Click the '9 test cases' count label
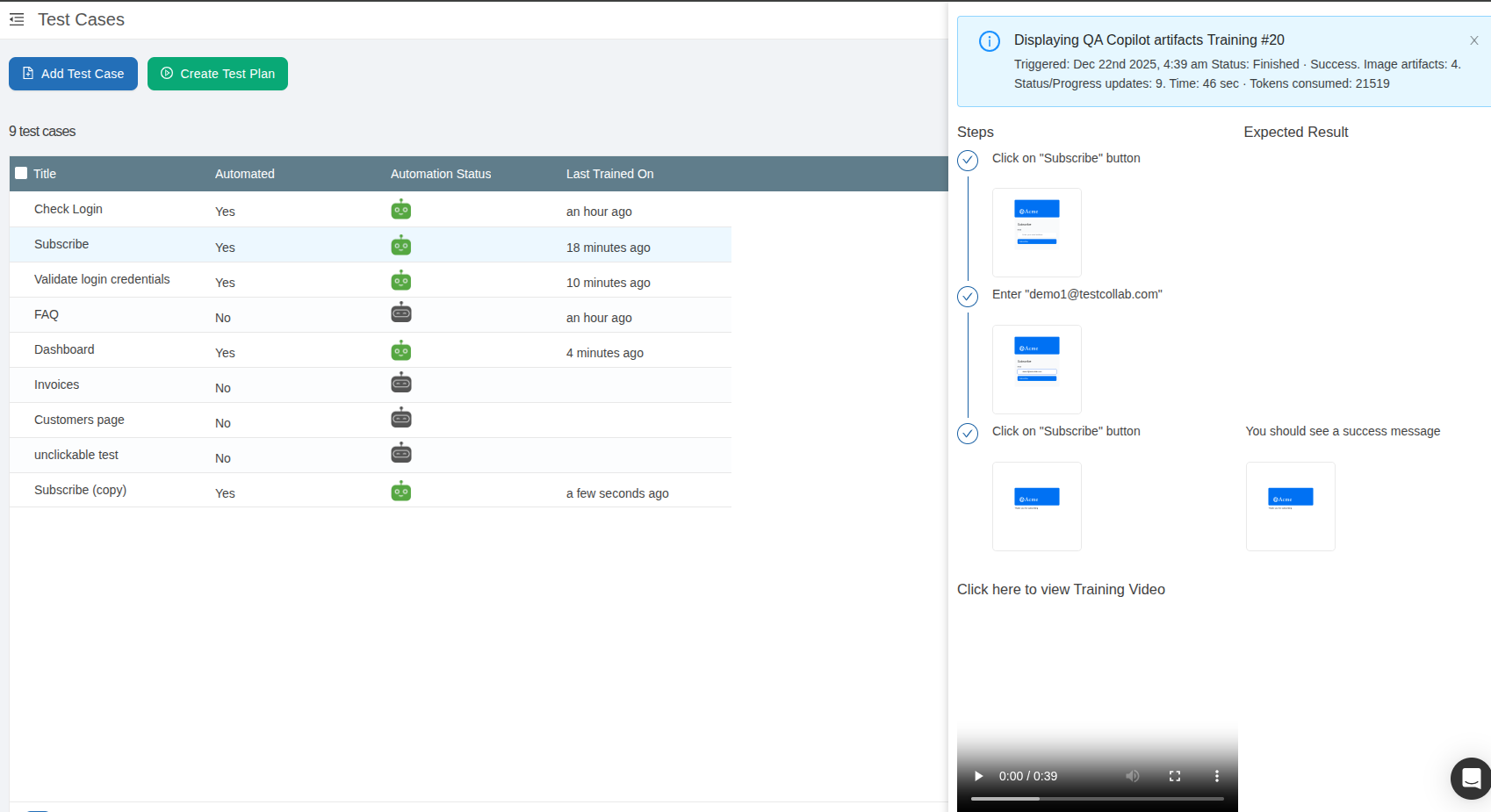The image size is (1491, 812). pos(42,132)
